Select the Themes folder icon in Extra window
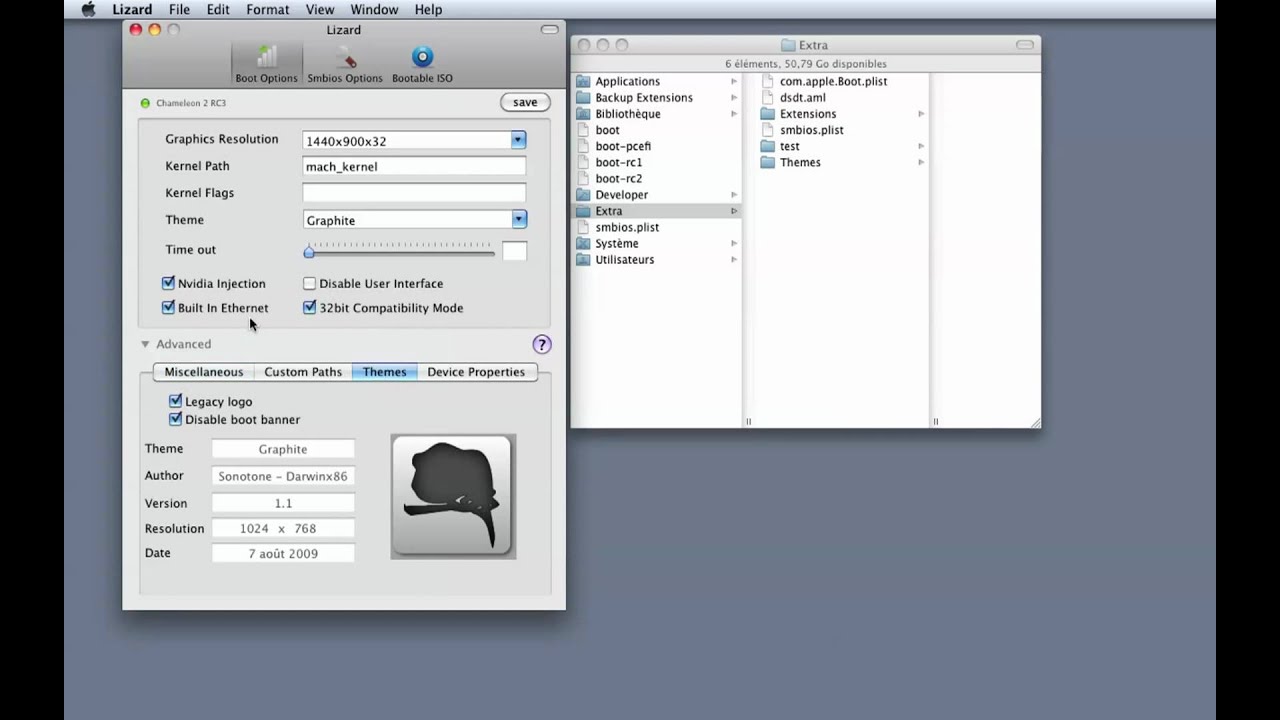 pos(768,162)
